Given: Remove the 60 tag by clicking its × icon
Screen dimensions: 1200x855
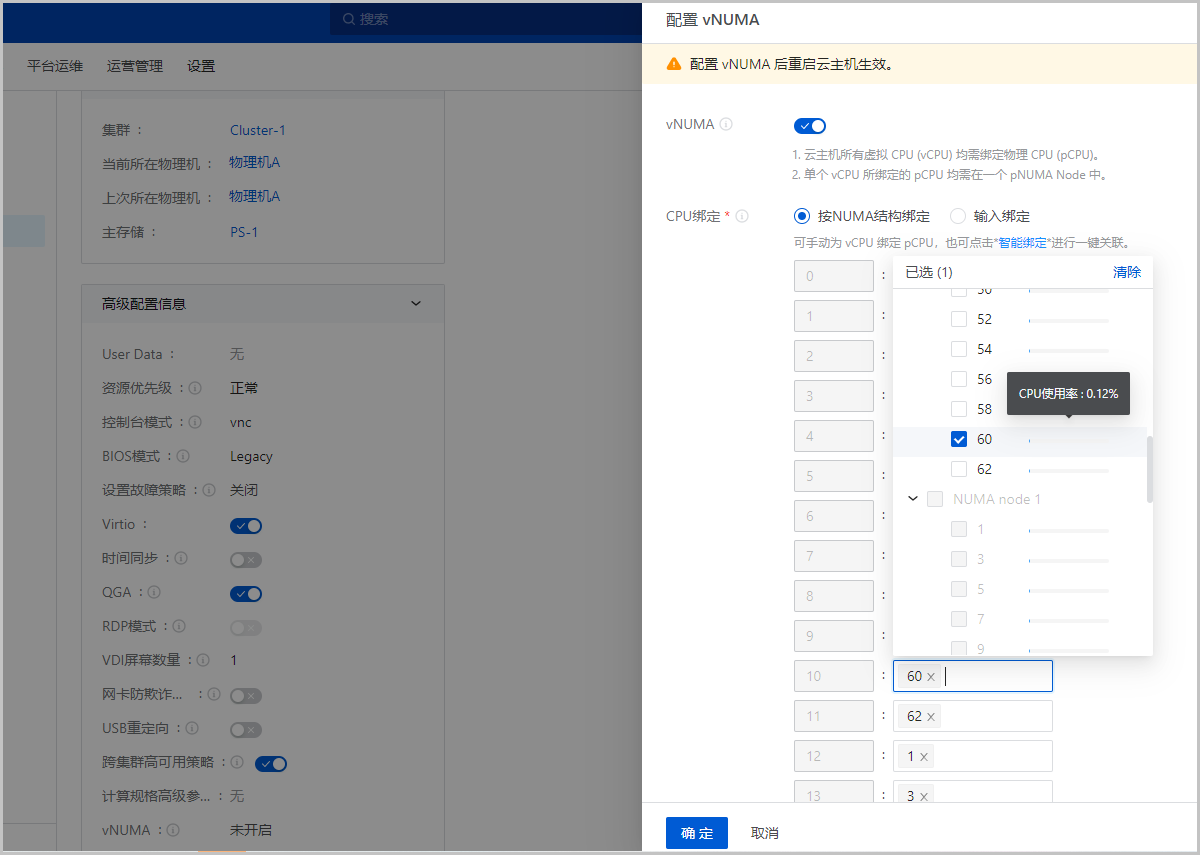Looking at the screenshot, I should click(x=931, y=676).
